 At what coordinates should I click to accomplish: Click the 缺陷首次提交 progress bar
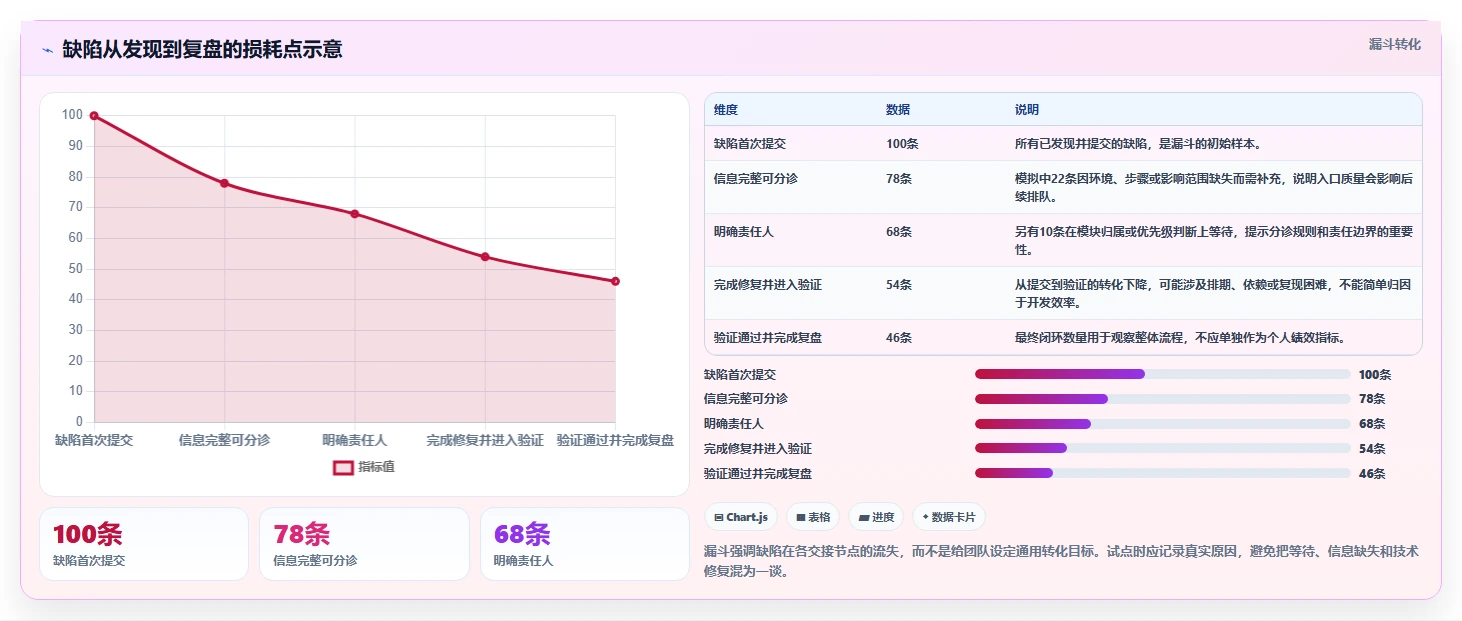point(1163,374)
